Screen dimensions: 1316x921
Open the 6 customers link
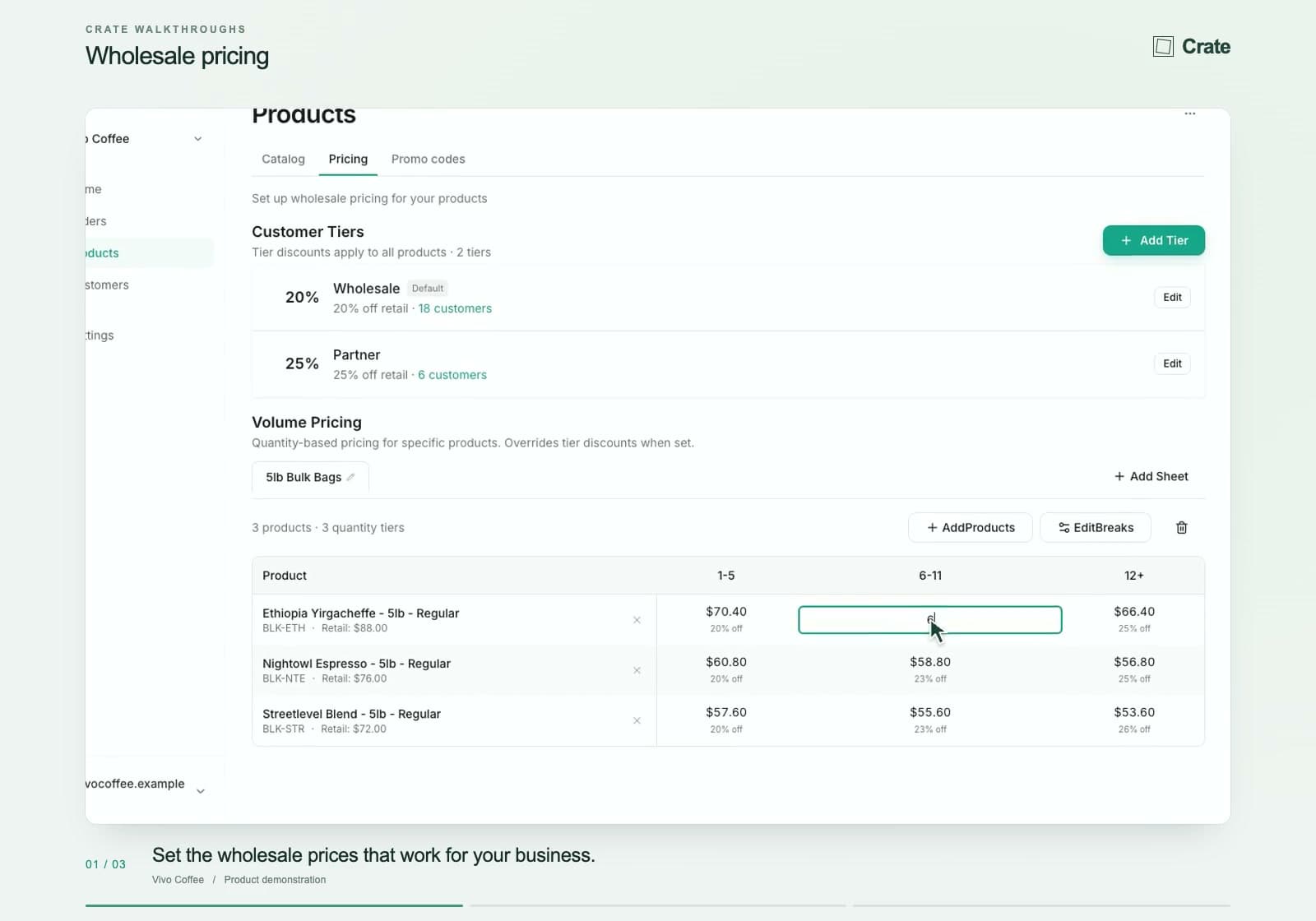[452, 375]
